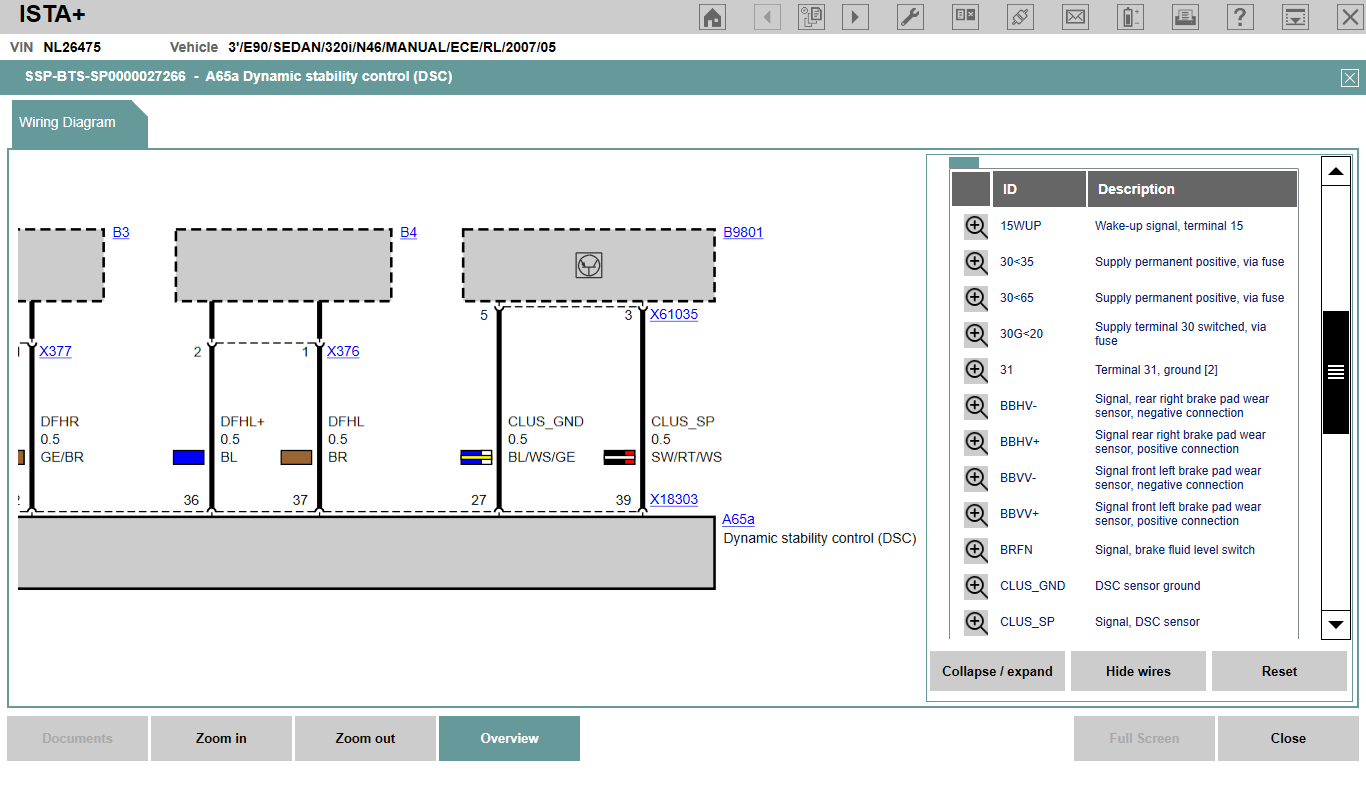Open the wrench settings icon
This screenshot has height=800, width=1366.
[910, 17]
